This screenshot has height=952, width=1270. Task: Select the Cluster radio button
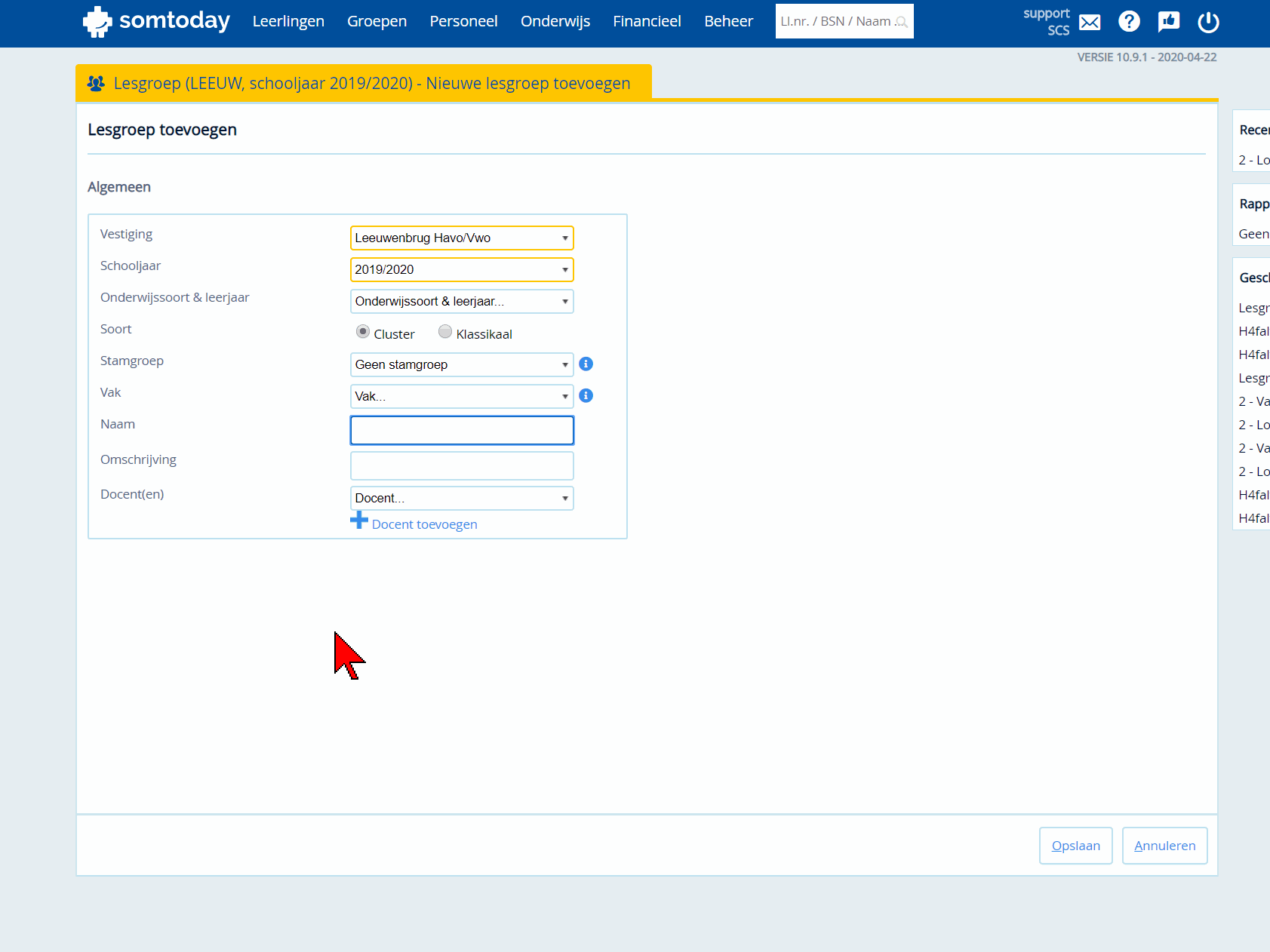[363, 332]
